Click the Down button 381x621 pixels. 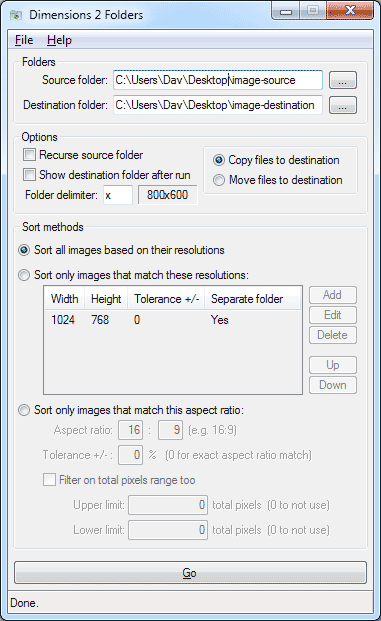333,385
